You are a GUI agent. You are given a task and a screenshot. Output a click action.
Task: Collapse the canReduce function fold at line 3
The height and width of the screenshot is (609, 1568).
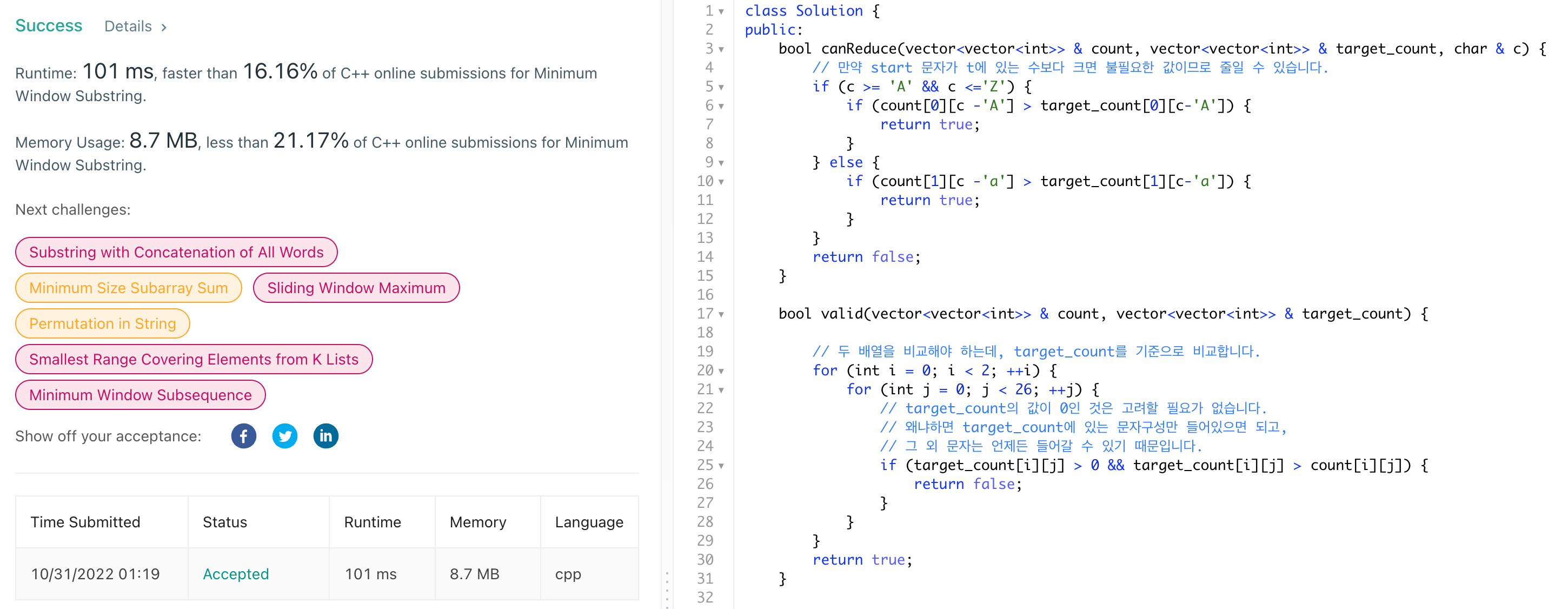click(721, 49)
